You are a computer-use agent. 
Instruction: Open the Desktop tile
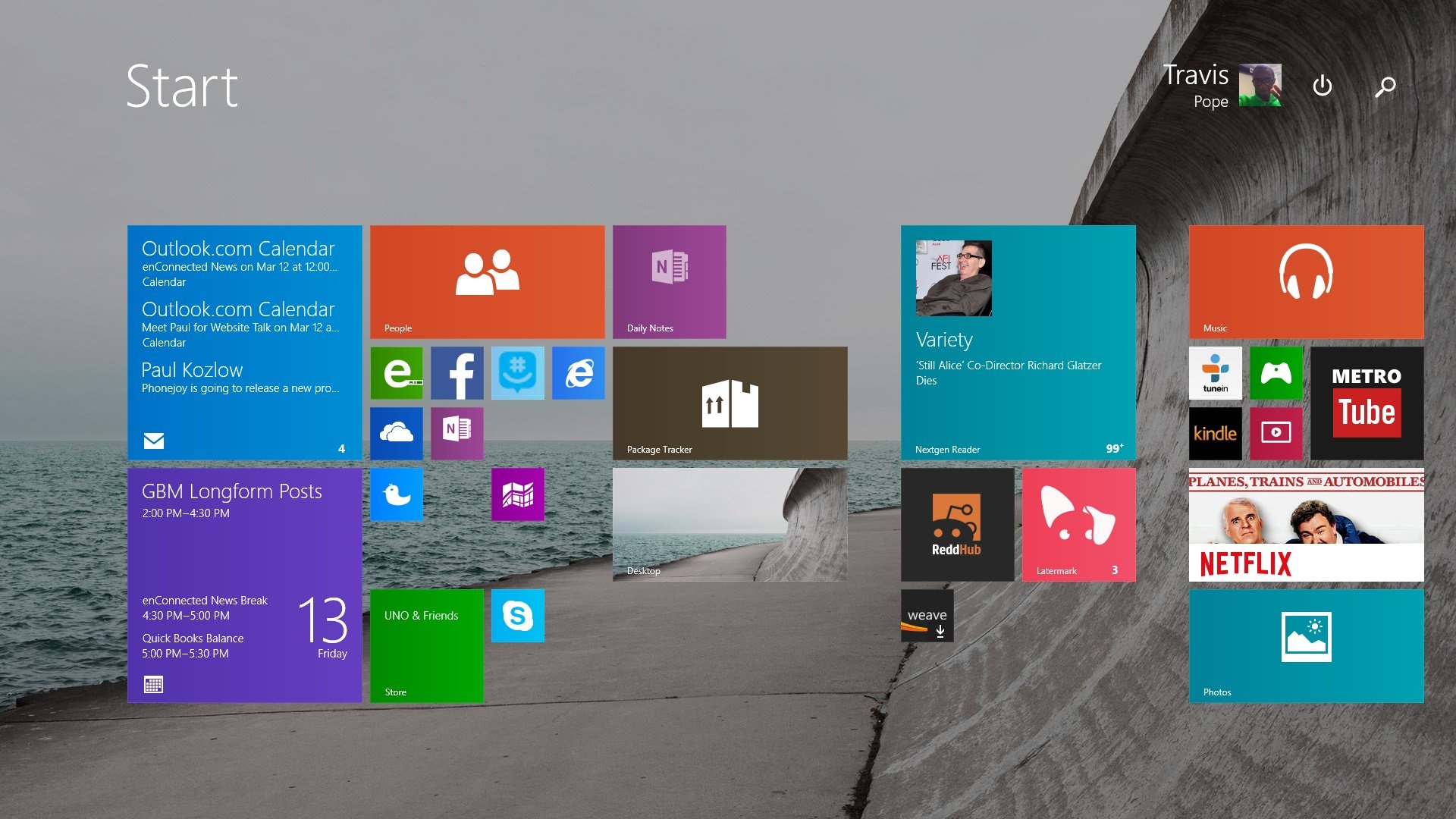[730, 524]
